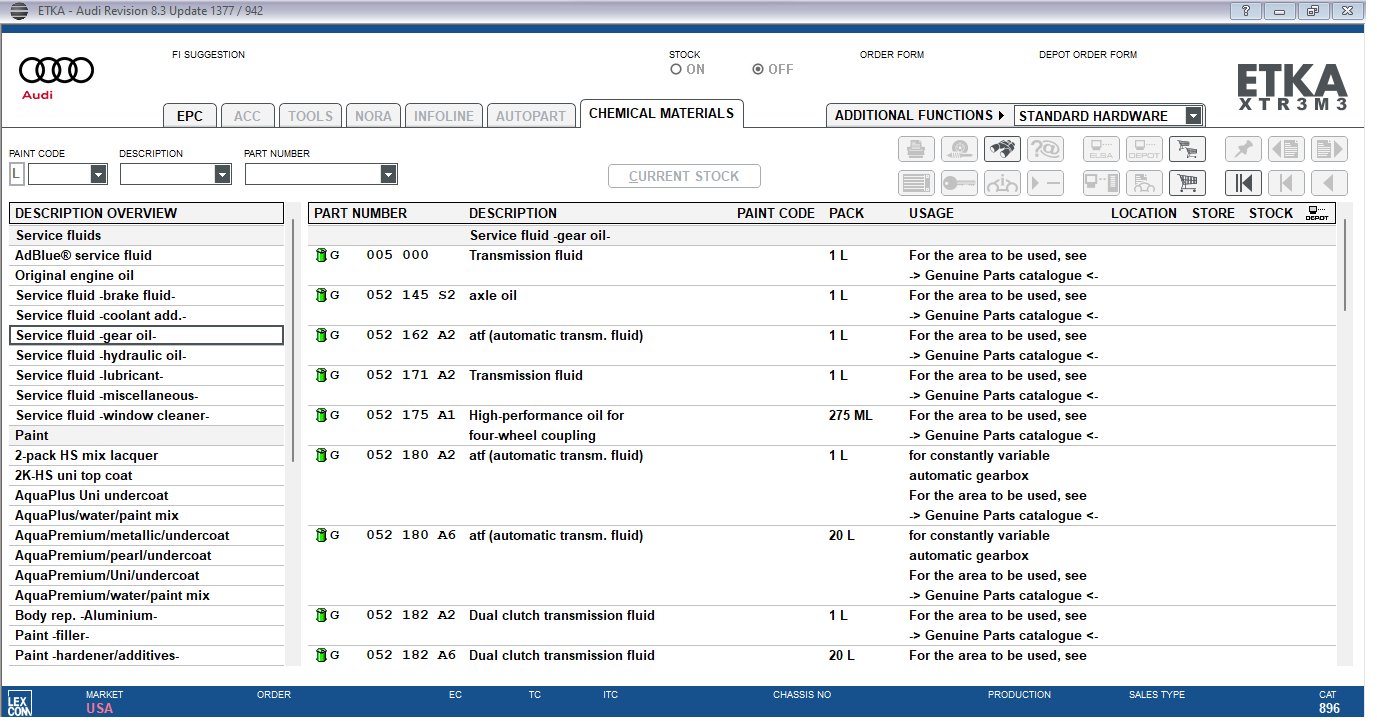Turn stock ON radio button
1377x721 pixels.
pyautogui.click(x=676, y=70)
